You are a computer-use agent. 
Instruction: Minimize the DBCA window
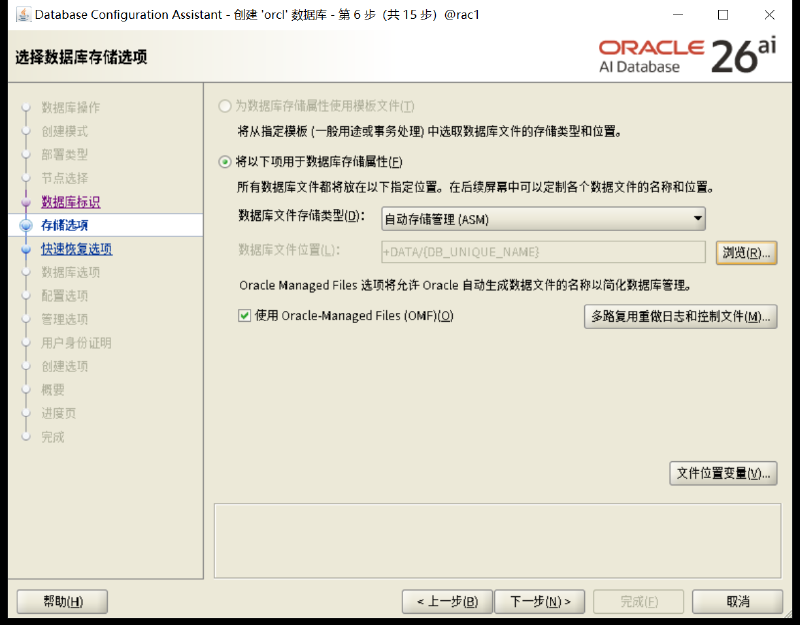(678, 15)
